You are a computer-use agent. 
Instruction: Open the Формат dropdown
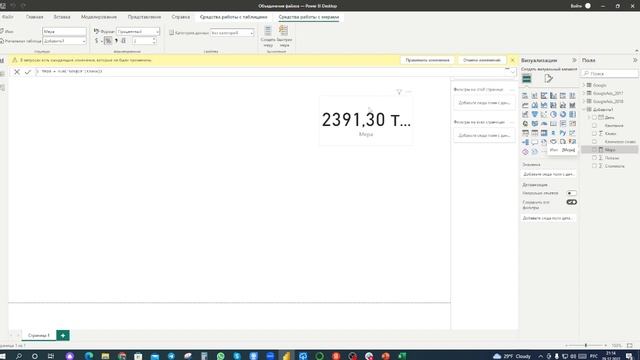click(x=138, y=31)
